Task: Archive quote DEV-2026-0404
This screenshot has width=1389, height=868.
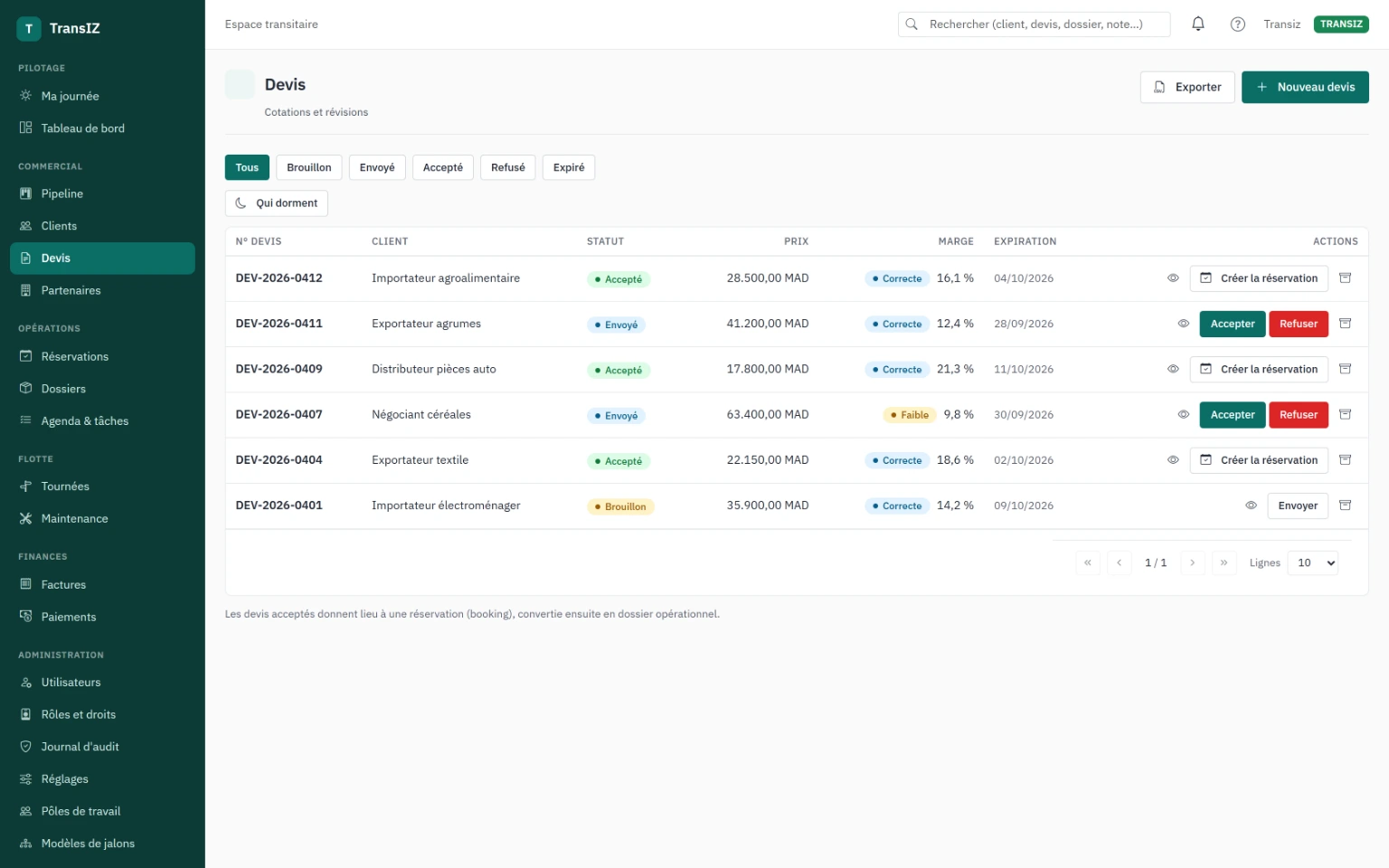Action: click(1346, 460)
